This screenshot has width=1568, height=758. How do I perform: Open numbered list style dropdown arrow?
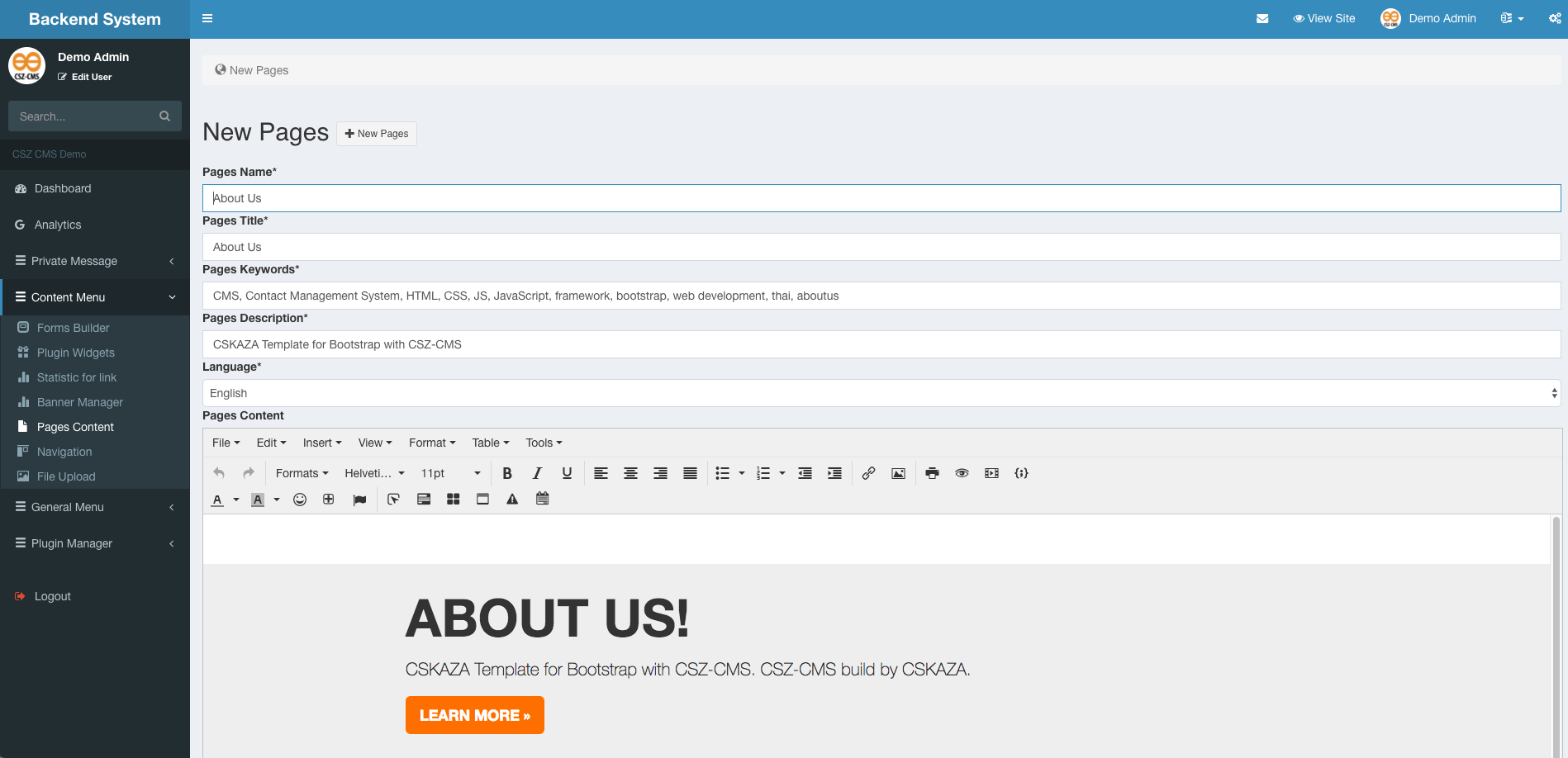point(782,473)
